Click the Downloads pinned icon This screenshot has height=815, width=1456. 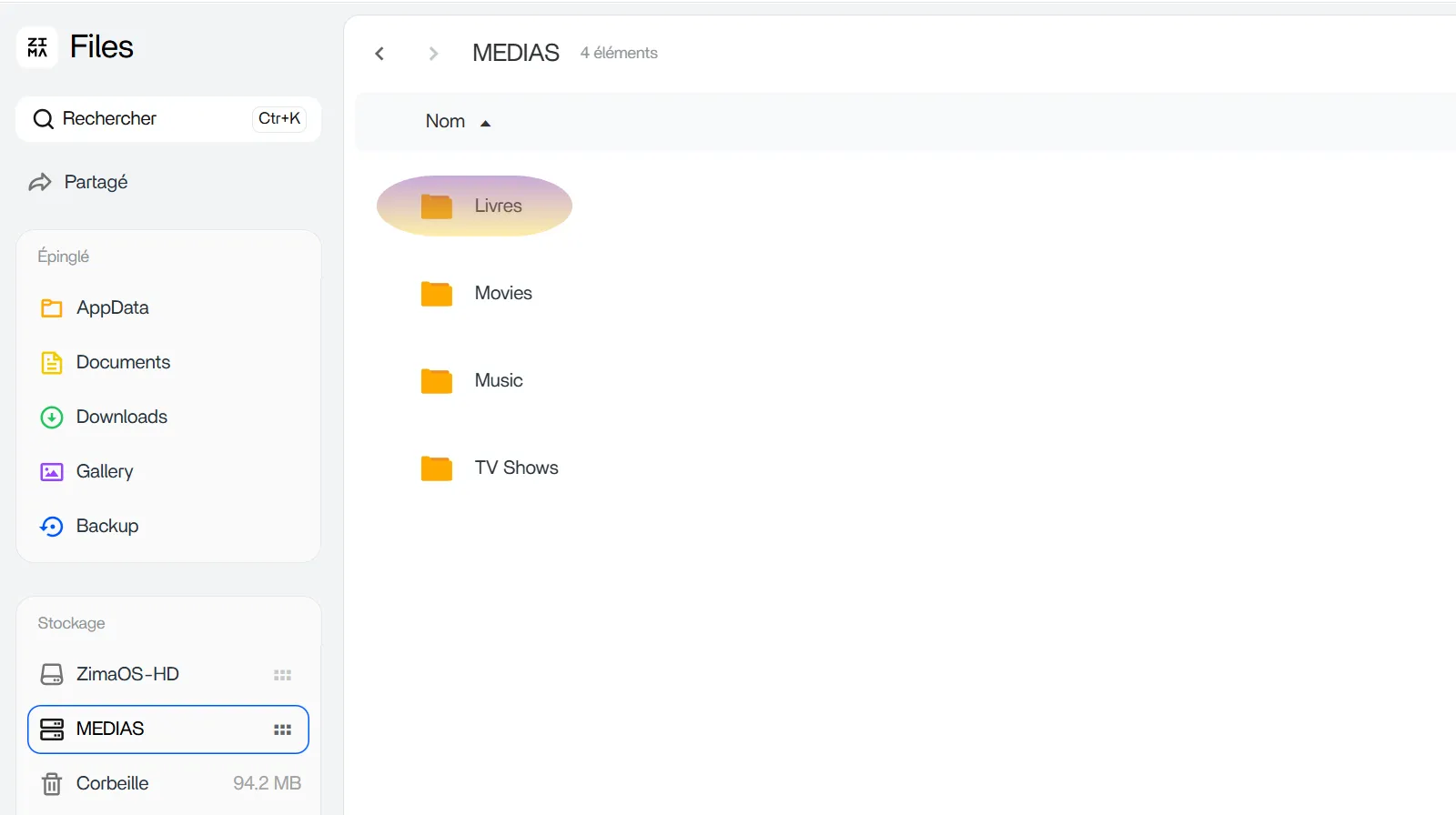[52, 418]
